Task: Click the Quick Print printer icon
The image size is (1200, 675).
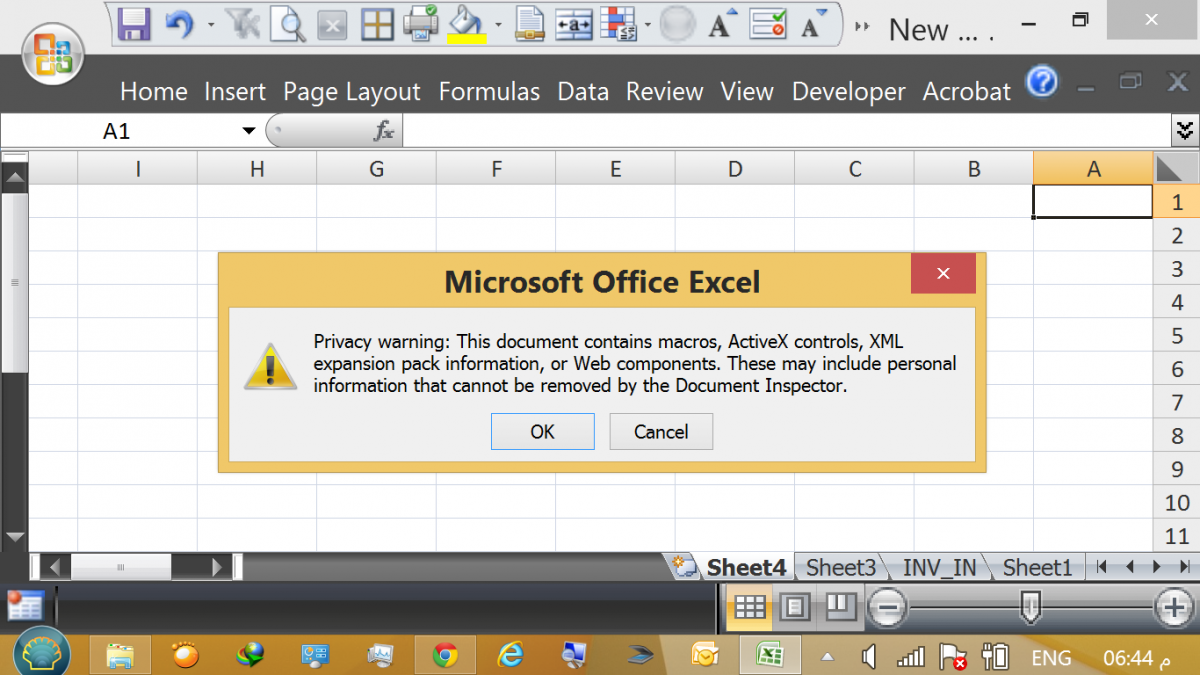Action: [423, 24]
